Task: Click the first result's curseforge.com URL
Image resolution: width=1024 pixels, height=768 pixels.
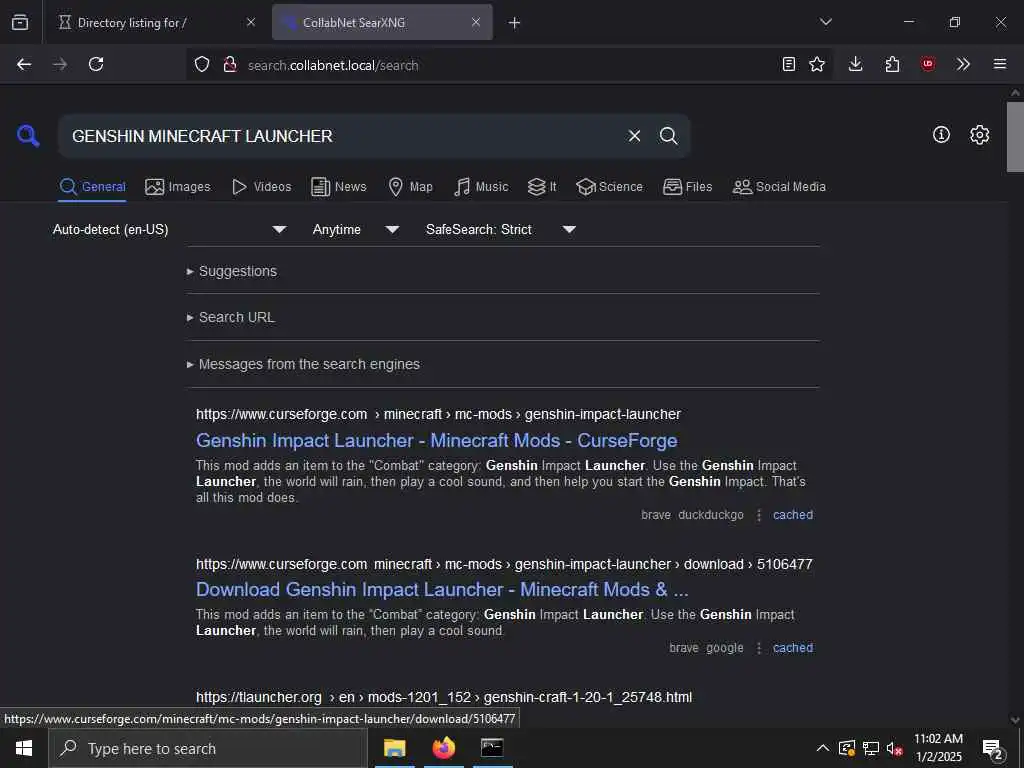Action: tap(438, 414)
